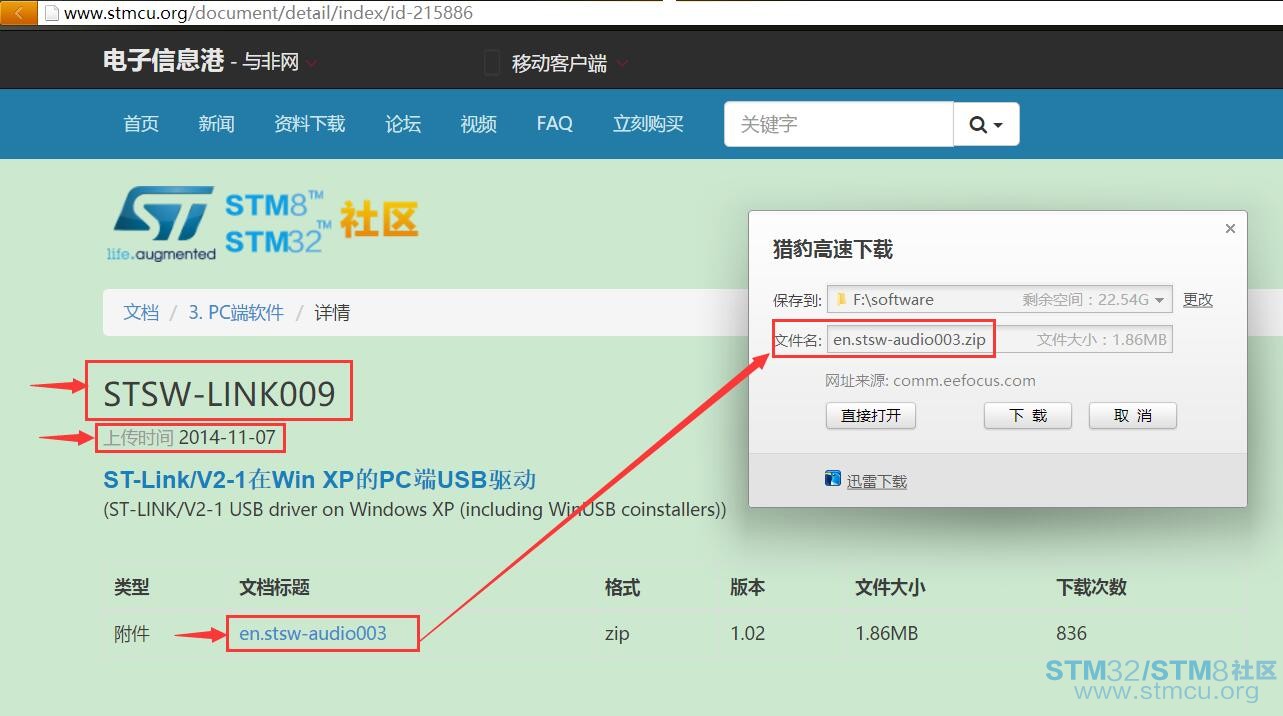This screenshot has height=716, width=1283.
Task: Click the 1.86MB file size cell
Action: coord(887,633)
